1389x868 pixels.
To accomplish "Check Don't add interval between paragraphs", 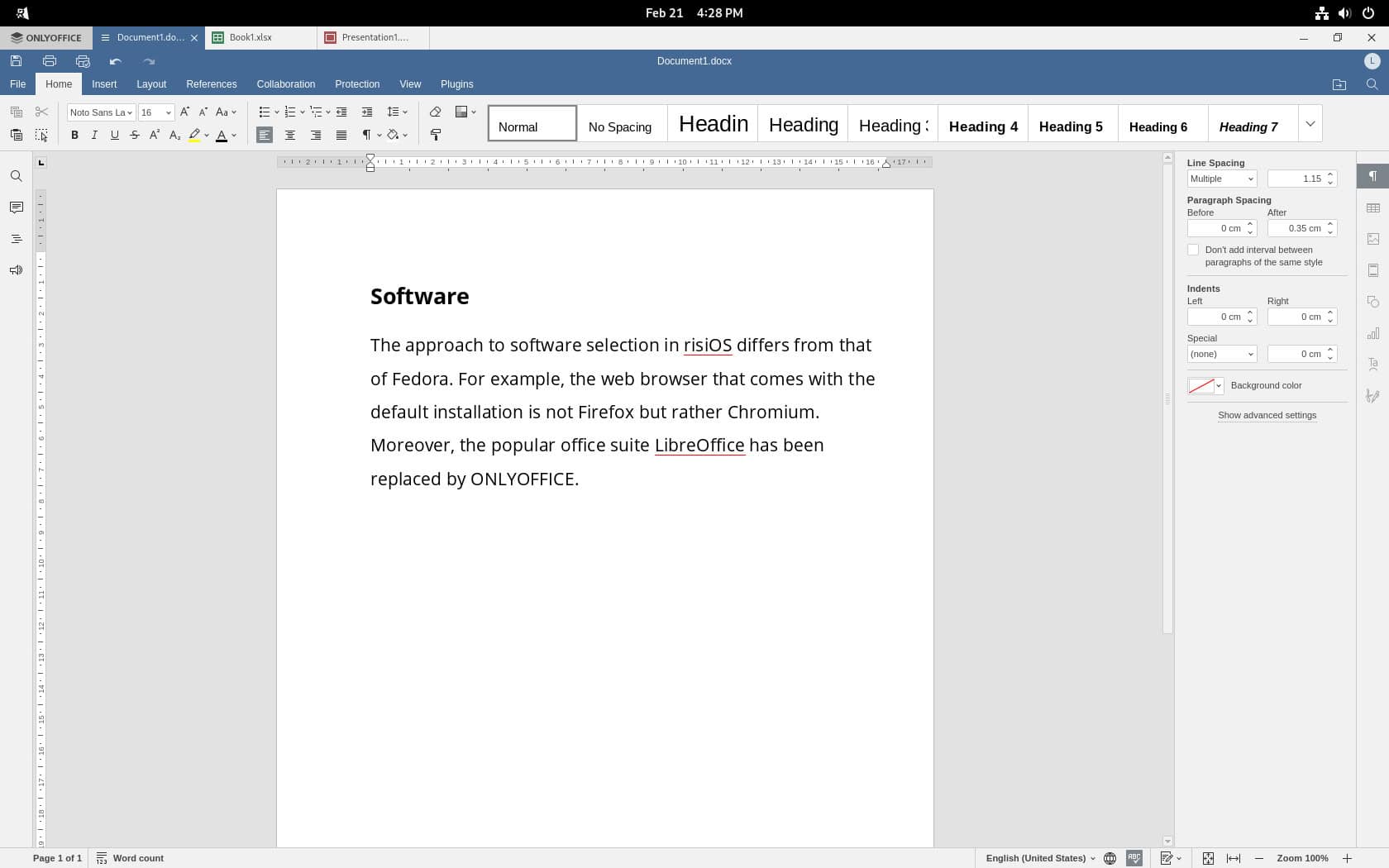I will pos(1193,250).
